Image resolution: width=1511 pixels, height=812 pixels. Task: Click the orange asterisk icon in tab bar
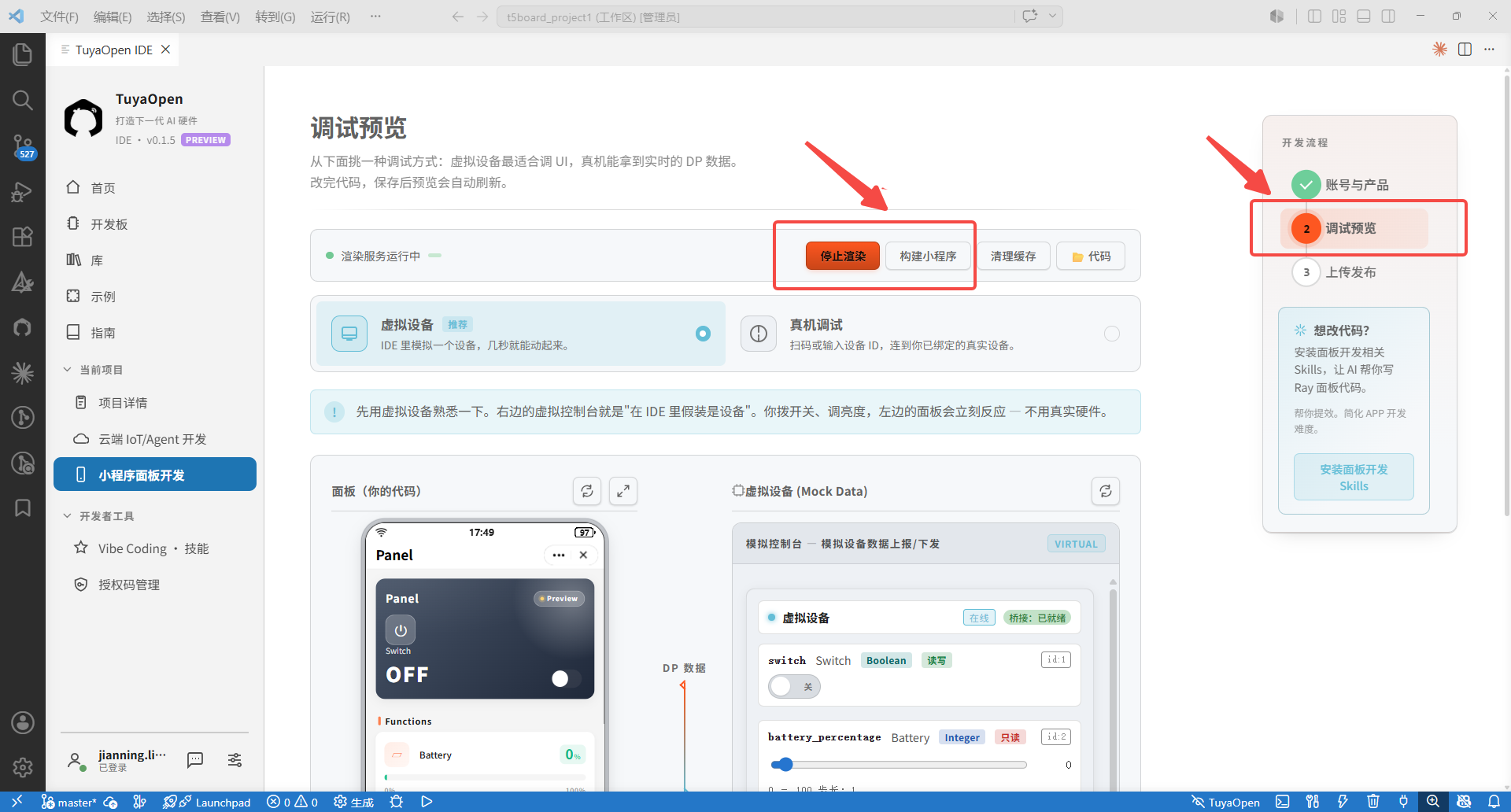[x=1439, y=50]
